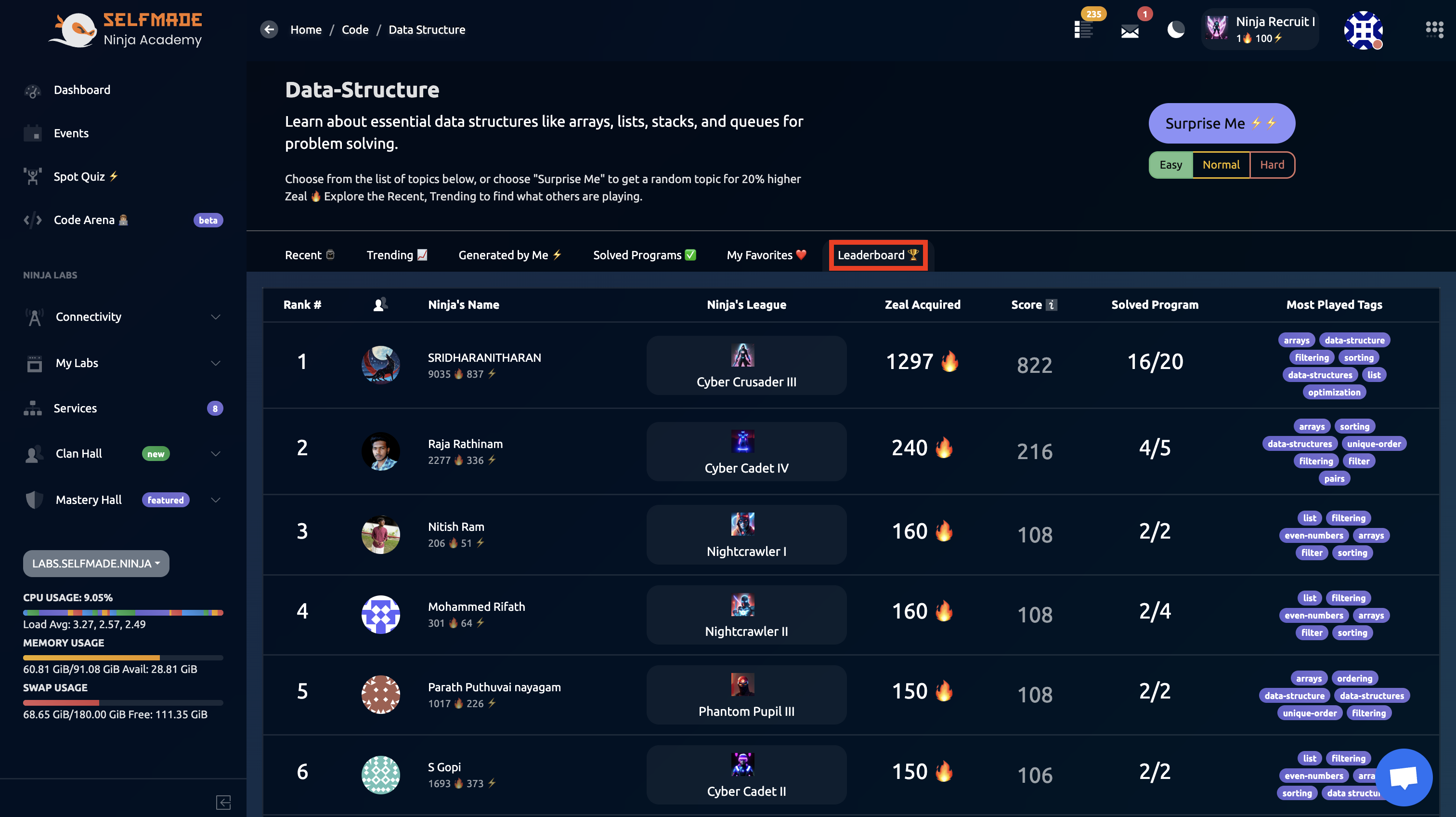Toggle dark mode moon icon

tap(1176, 29)
